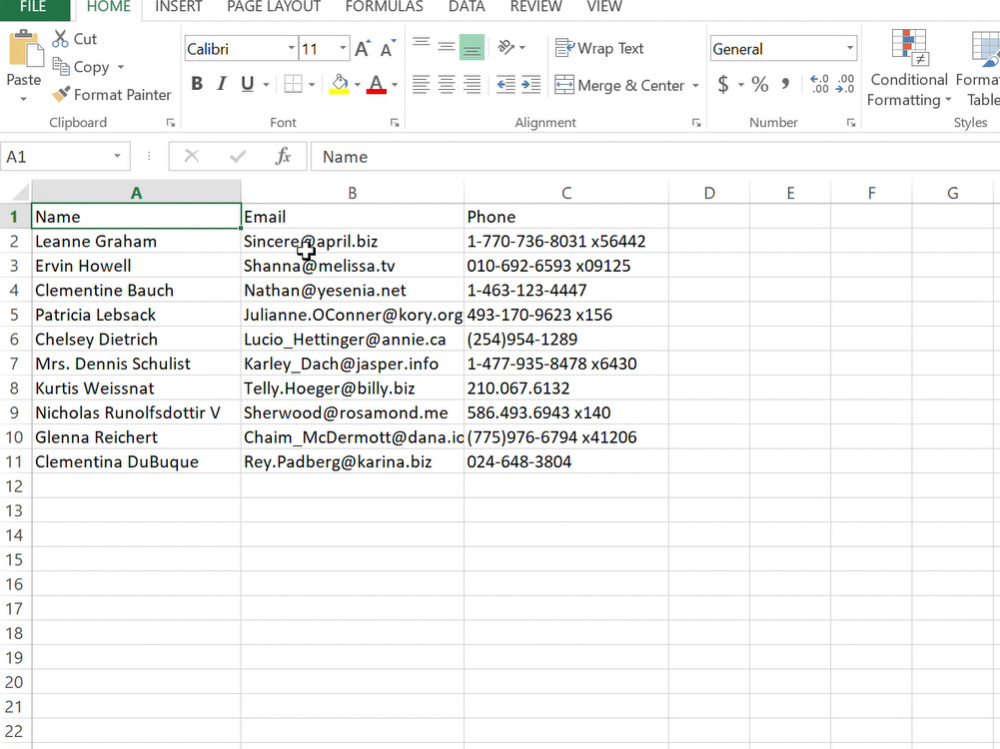Open the FILE tab
This screenshot has height=749, width=1000.
[33, 7]
